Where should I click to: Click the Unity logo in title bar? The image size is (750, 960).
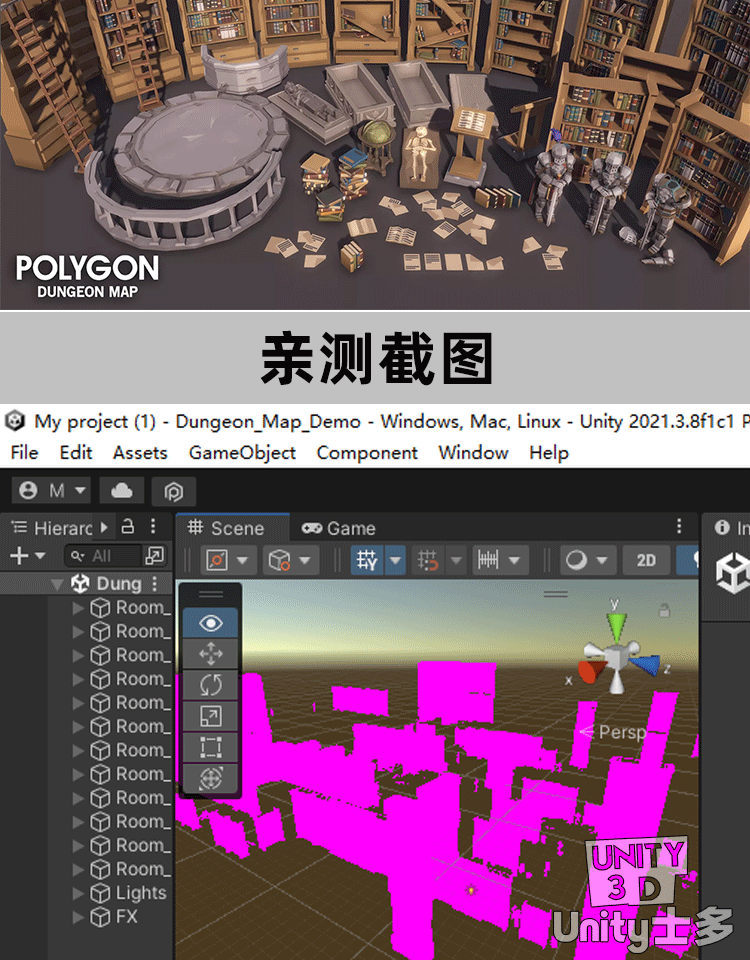click(15, 421)
